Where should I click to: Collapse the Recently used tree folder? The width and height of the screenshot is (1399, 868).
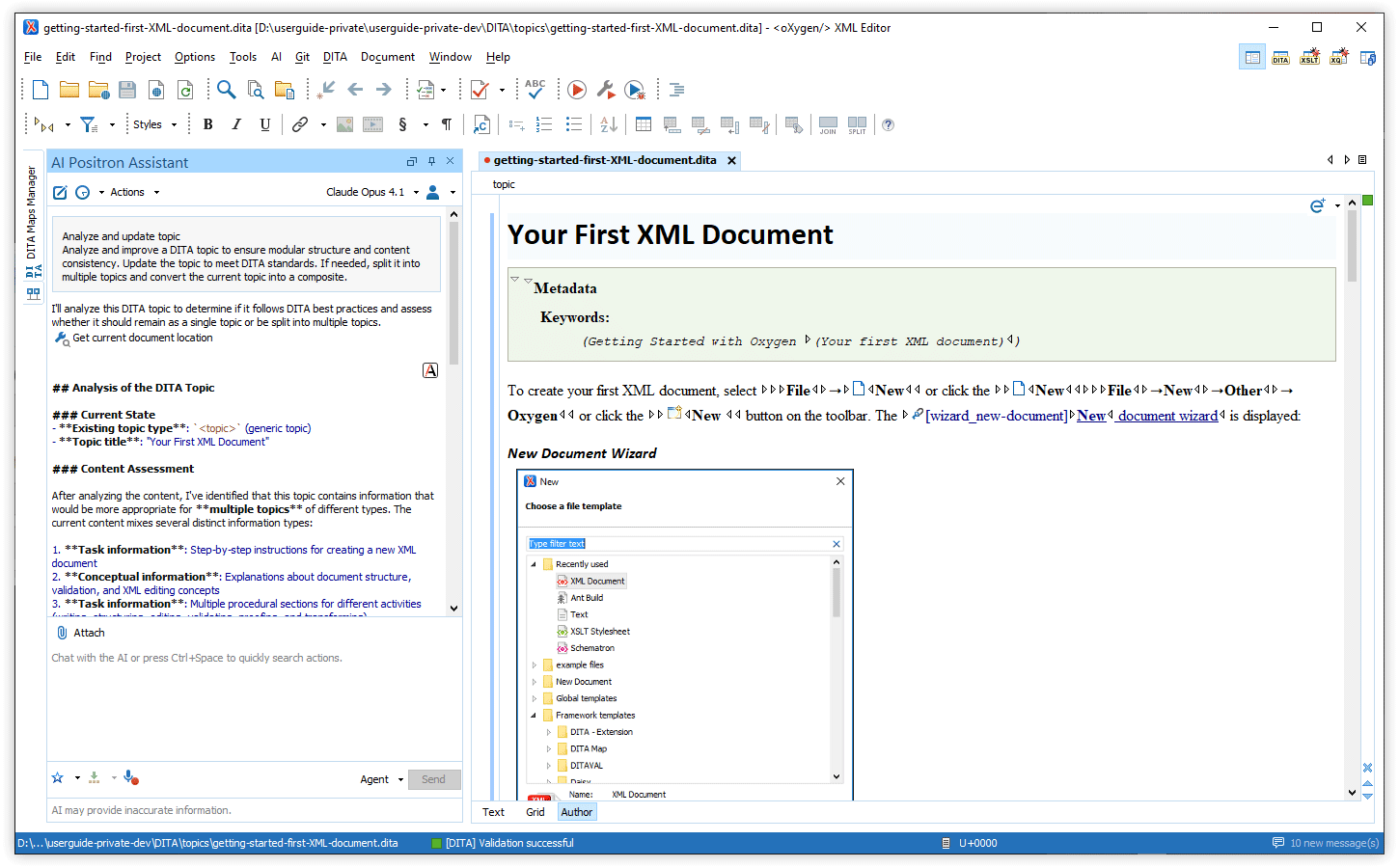(x=534, y=564)
